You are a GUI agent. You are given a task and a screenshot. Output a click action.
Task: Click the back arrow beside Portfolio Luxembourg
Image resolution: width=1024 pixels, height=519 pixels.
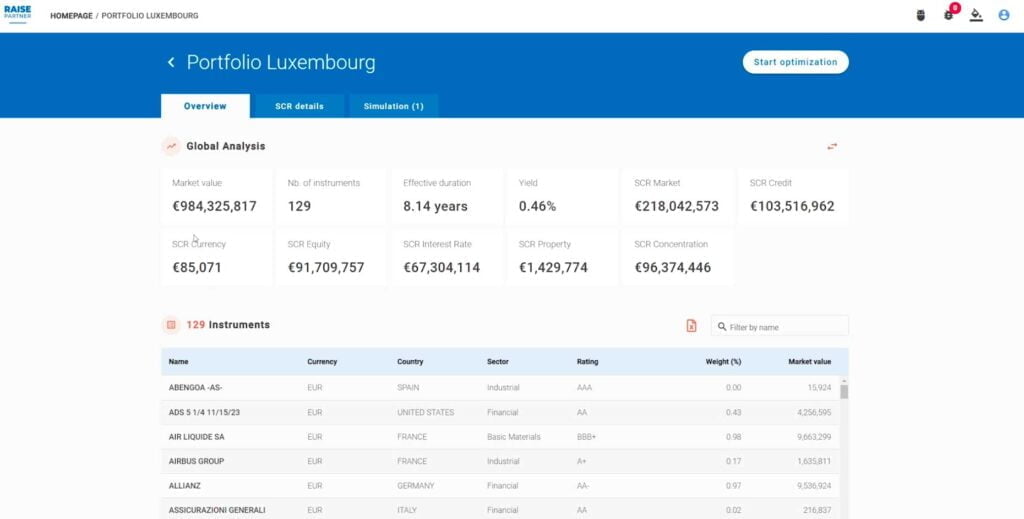tap(171, 62)
